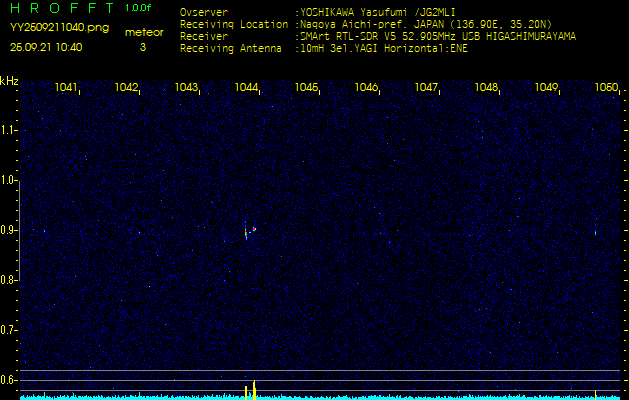Click the kHz axis unit label
Image resolution: width=629 pixels, height=400 pixels.
pos(9,81)
